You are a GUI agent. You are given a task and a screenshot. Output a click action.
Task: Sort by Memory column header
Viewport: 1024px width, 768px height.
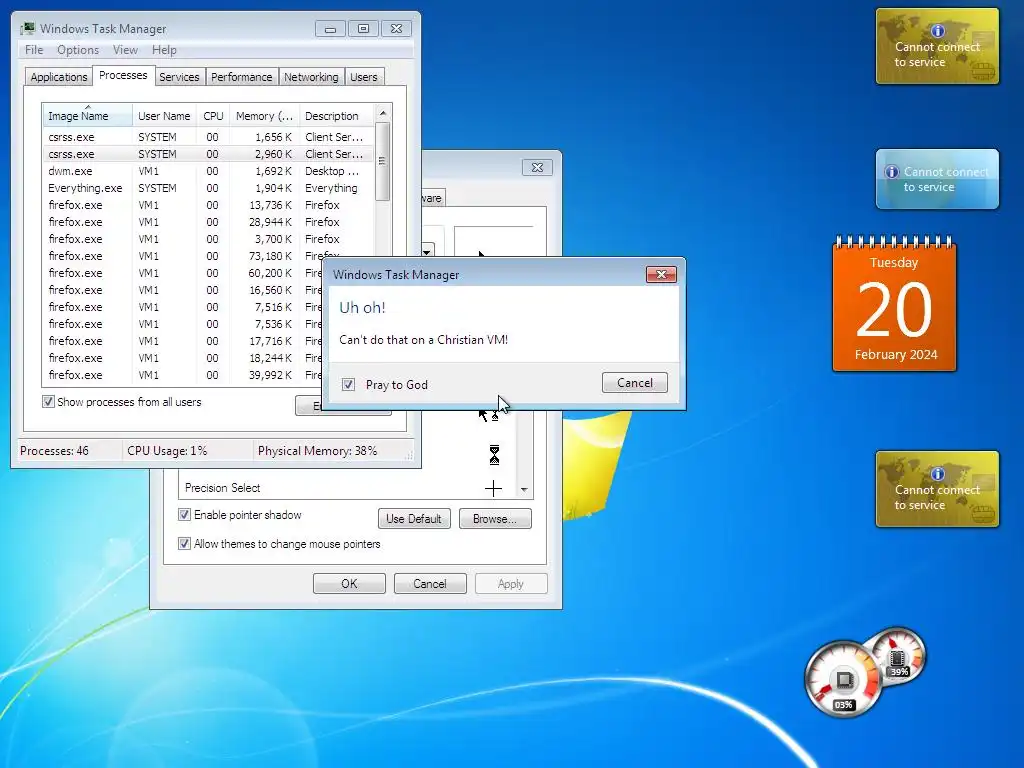pyautogui.click(x=264, y=116)
